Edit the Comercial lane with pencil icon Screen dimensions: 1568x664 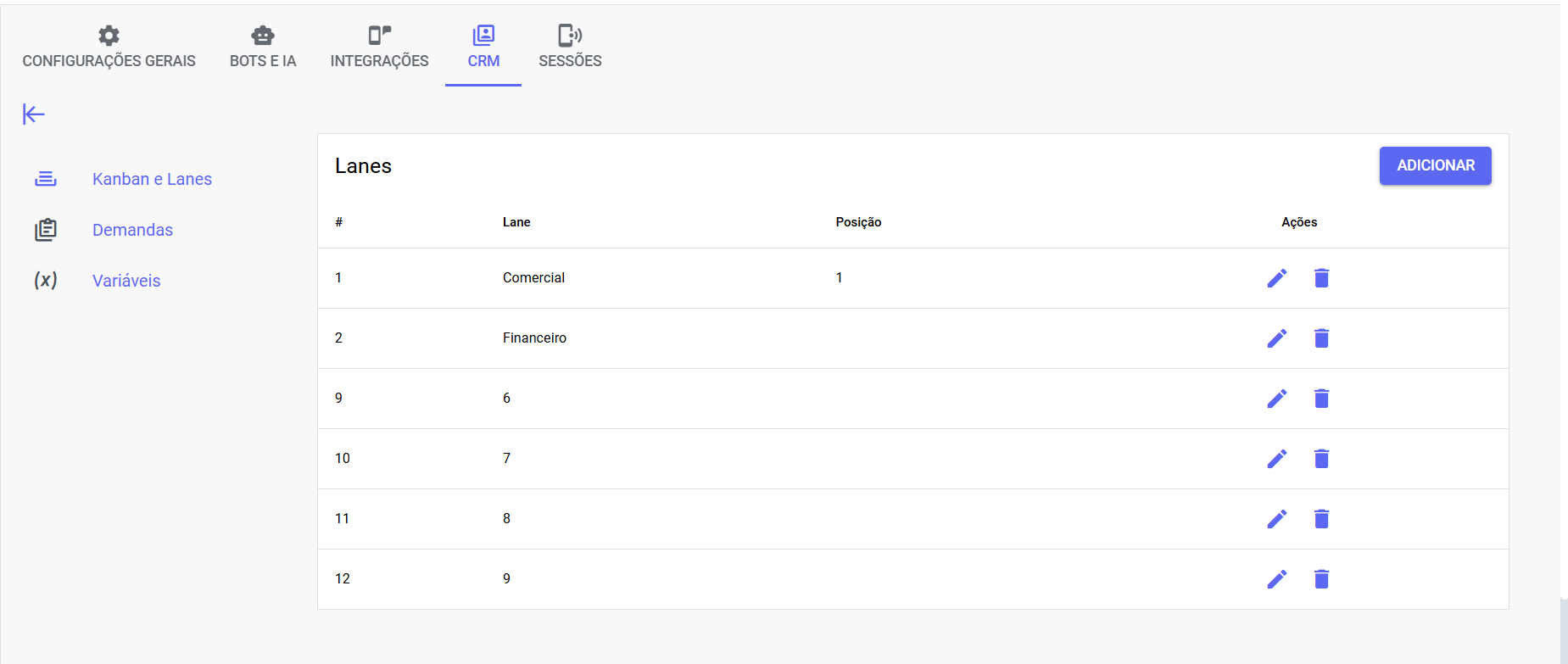click(1276, 278)
